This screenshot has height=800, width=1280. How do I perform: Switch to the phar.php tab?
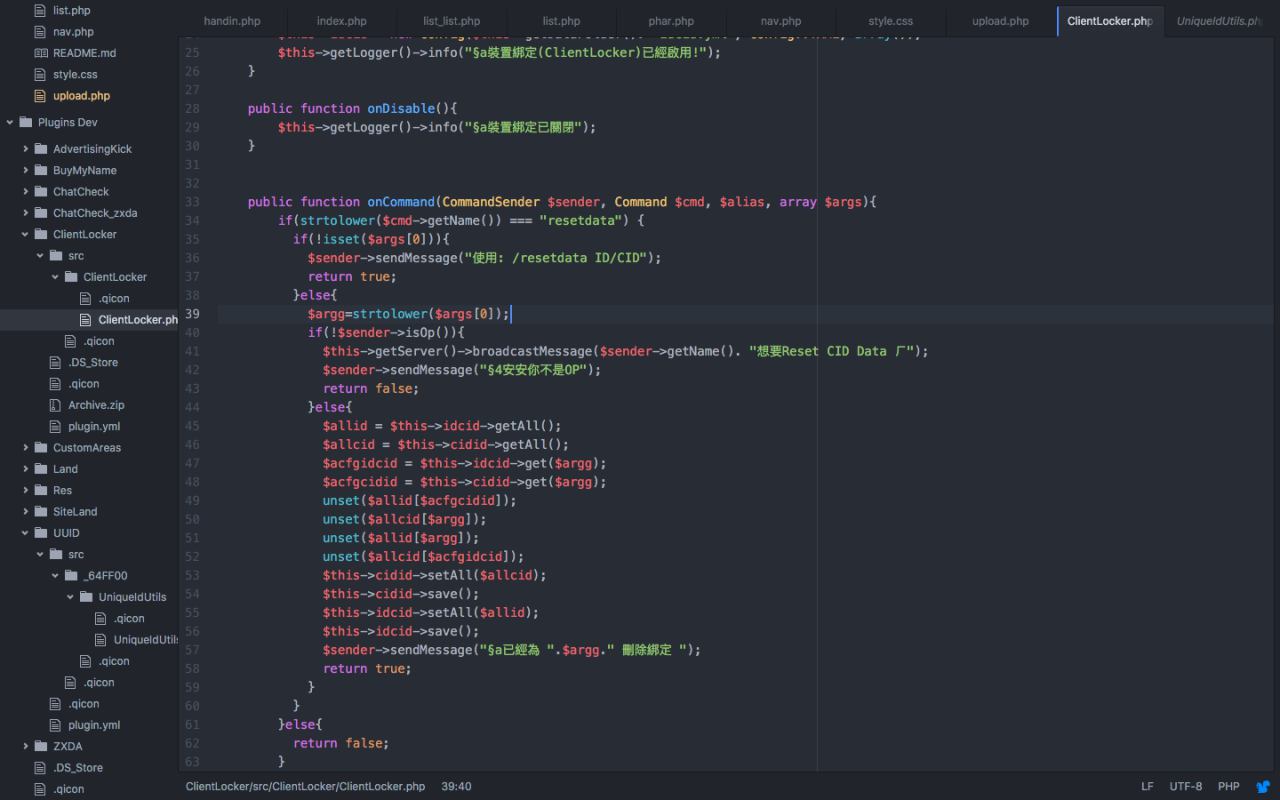coord(670,21)
